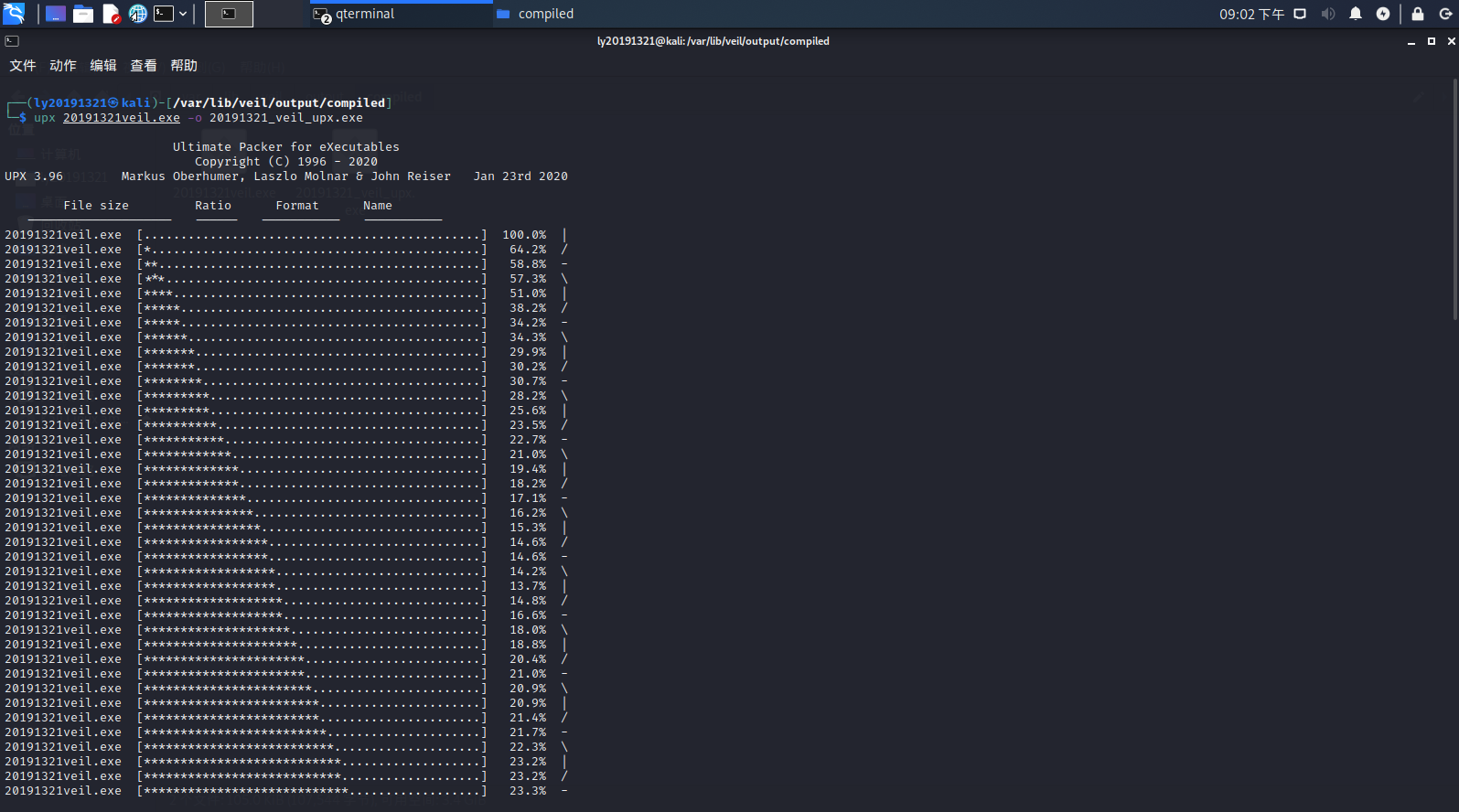
Task: Open the file manager launcher in panel
Action: (83, 14)
